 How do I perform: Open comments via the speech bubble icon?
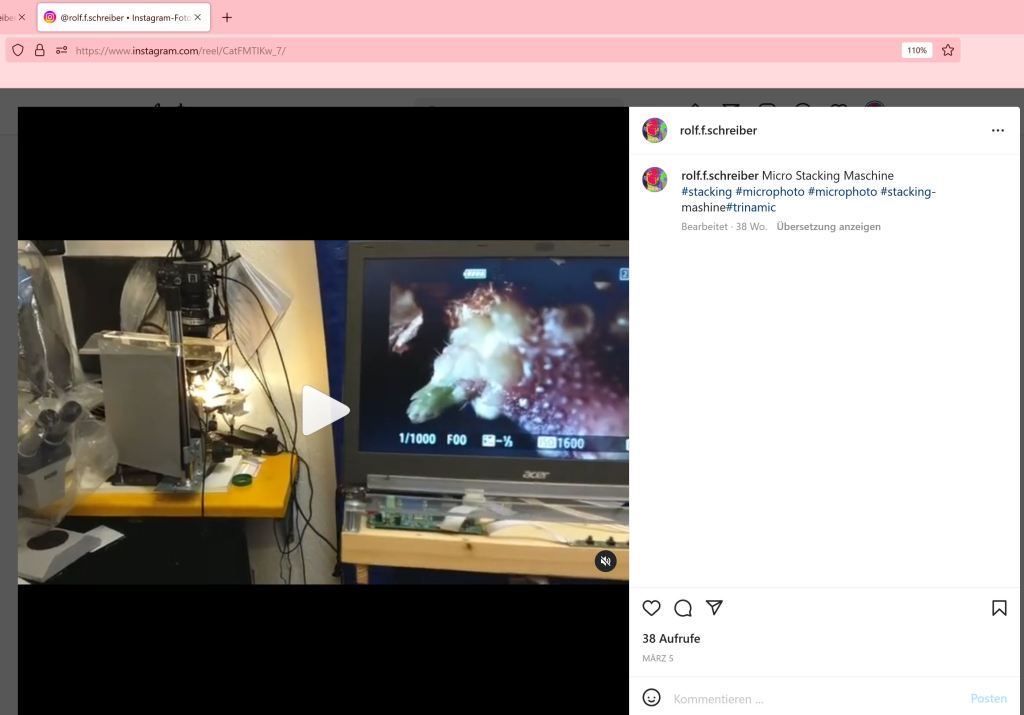(x=683, y=608)
